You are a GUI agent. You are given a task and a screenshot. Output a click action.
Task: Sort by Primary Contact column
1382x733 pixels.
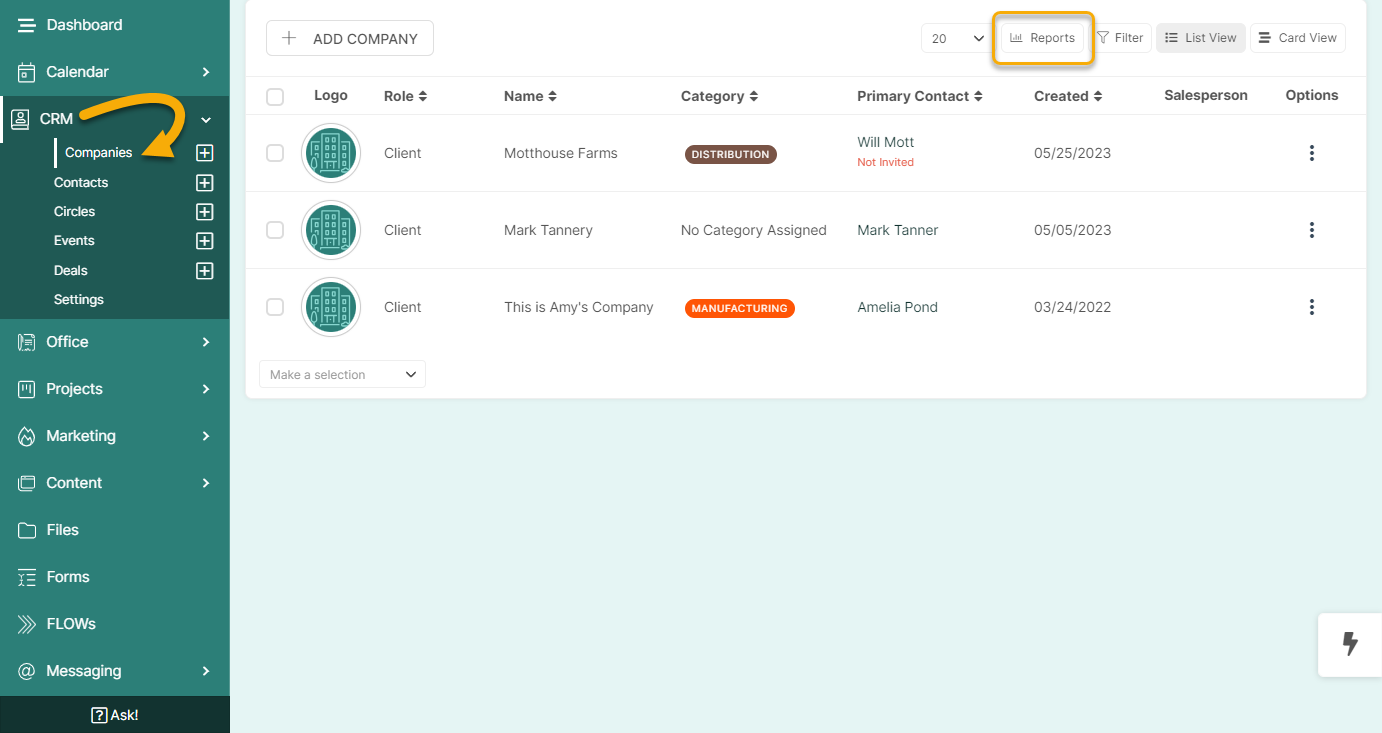[x=920, y=96]
